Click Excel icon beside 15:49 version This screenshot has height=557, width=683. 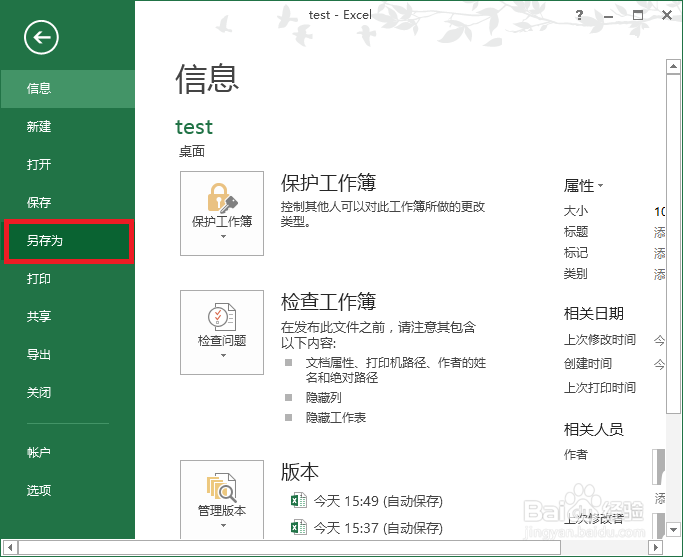click(x=299, y=500)
